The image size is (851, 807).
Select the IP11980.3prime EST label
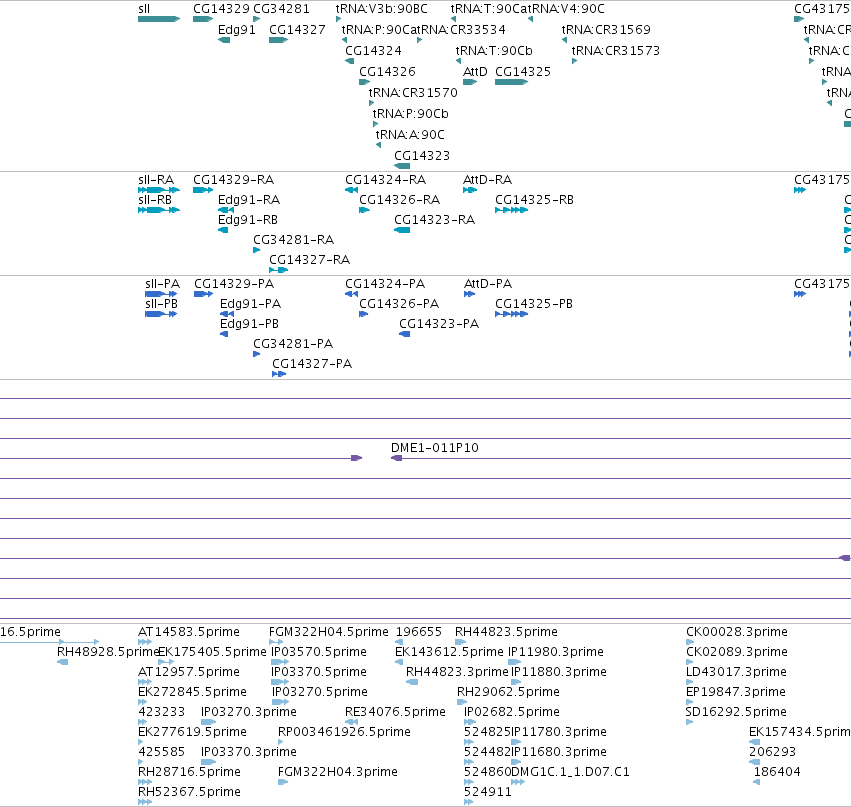(x=556, y=652)
